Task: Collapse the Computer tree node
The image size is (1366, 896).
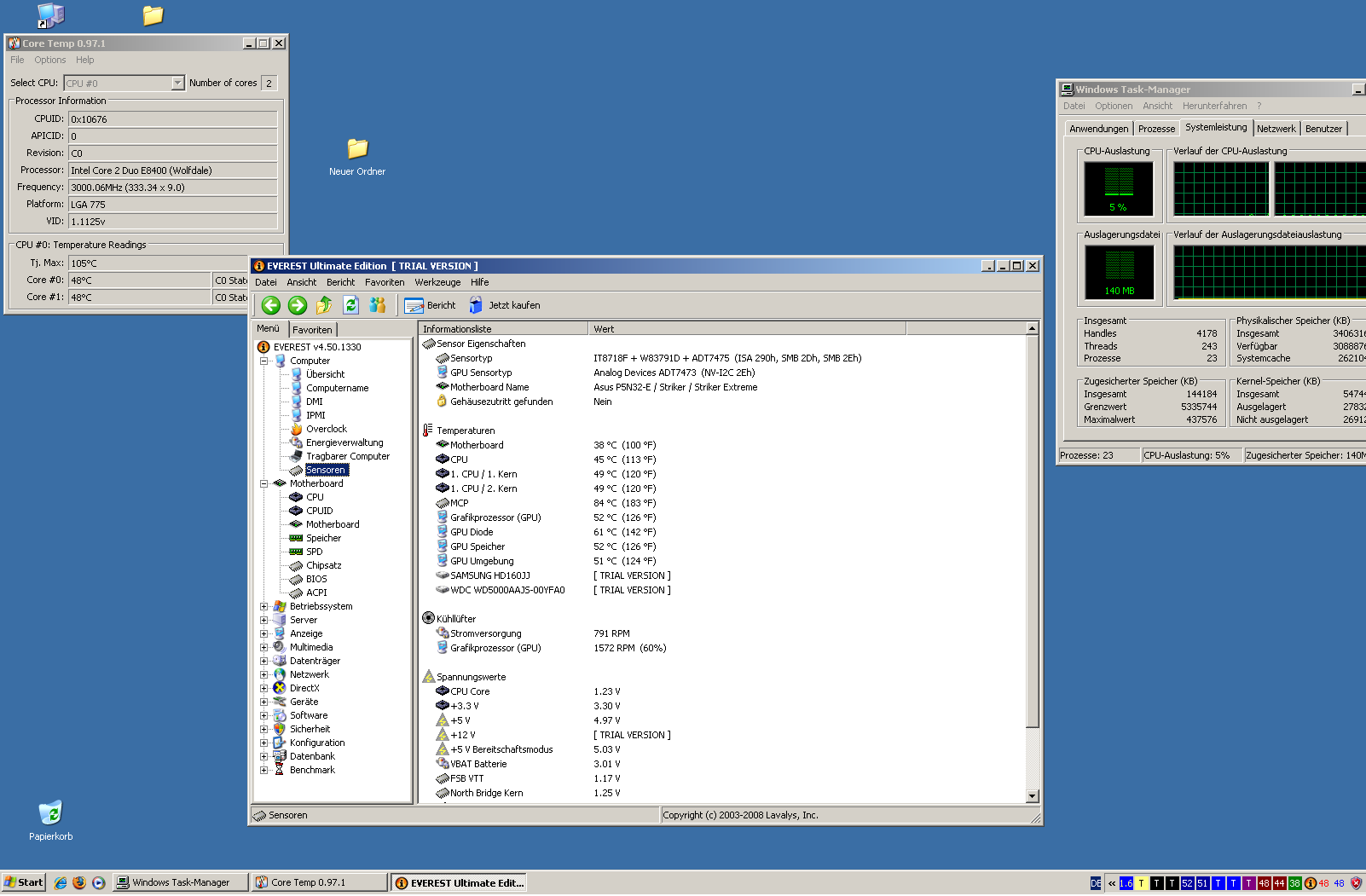Action: [264, 361]
